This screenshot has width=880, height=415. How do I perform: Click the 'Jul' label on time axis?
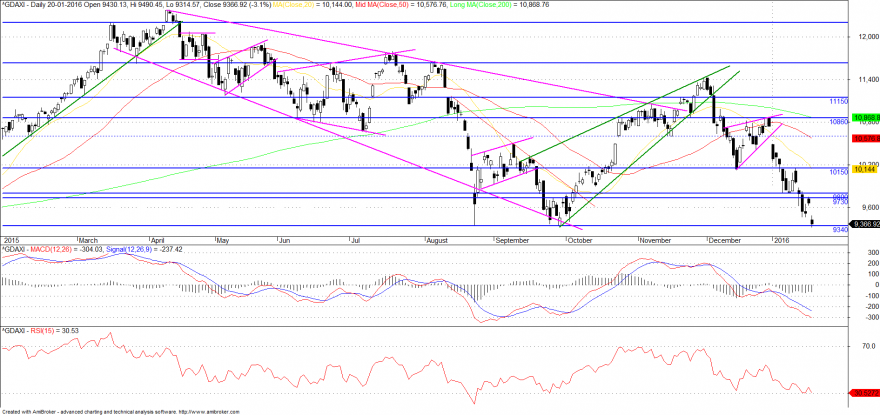pyautogui.click(x=355, y=240)
